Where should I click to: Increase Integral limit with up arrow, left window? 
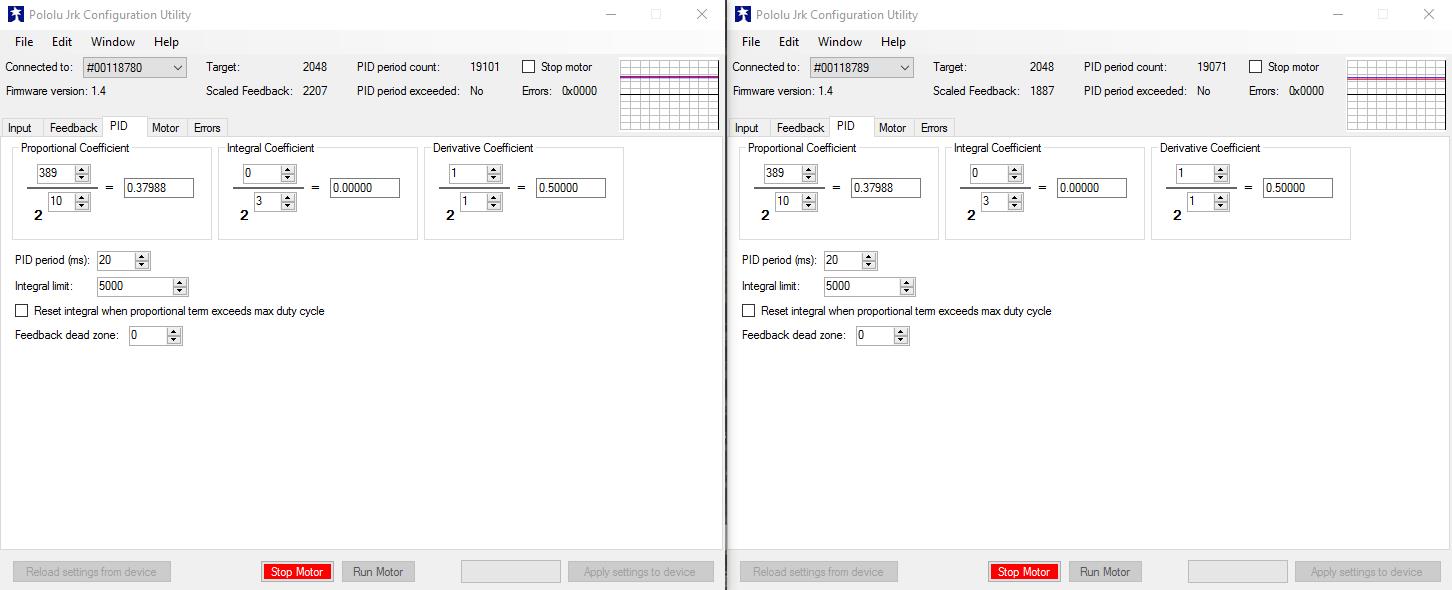[180, 282]
